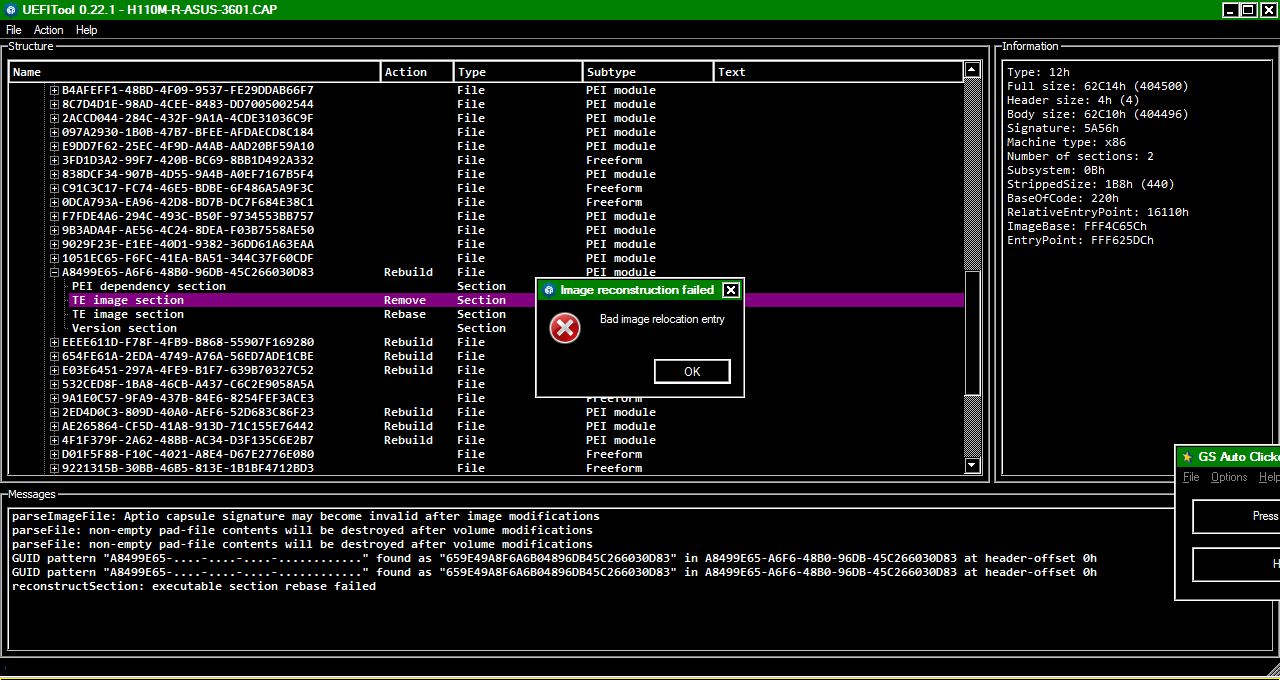The height and width of the screenshot is (680, 1280).
Task: Expand the D01F5F88-F10C-4021 file node
Action: click(54, 454)
